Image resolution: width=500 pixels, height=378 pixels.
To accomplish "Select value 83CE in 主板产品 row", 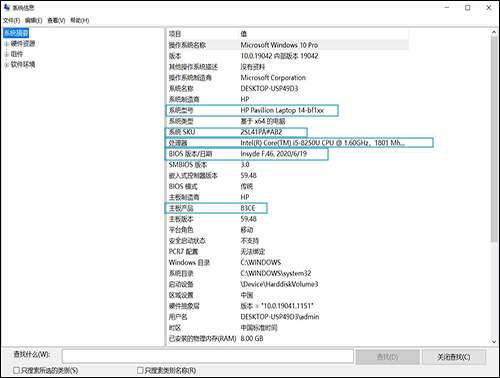I will [x=248, y=208].
